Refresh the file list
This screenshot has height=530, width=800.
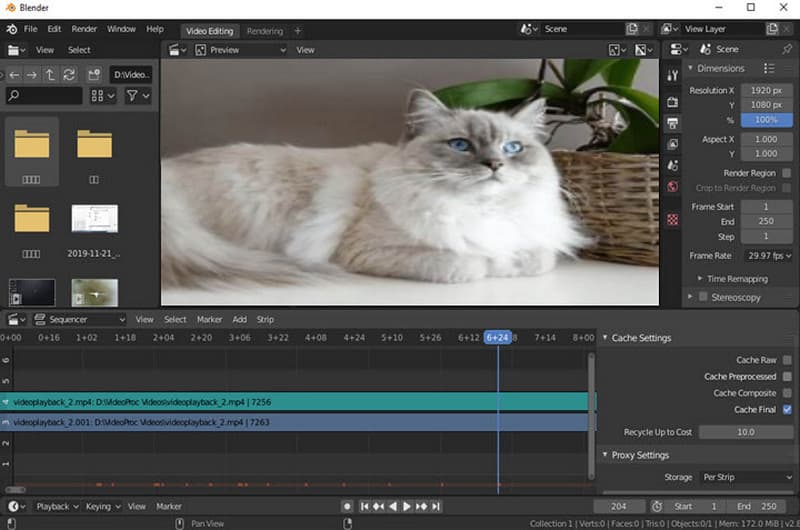tap(69, 75)
